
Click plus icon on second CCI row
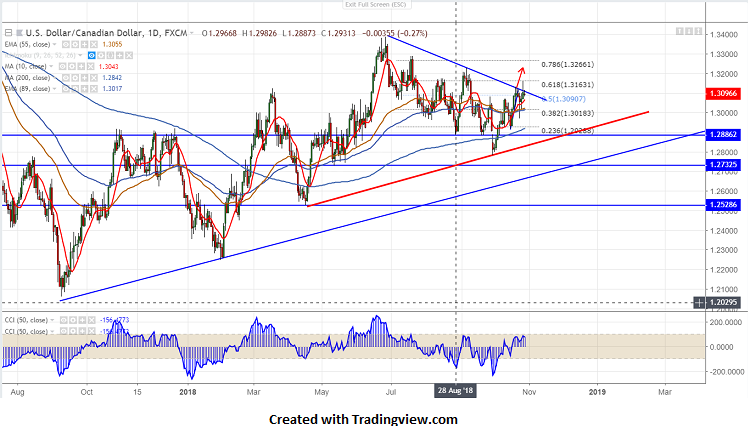coord(82,332)
